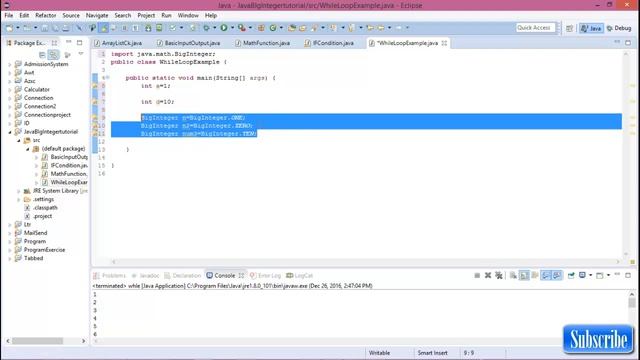The image size is (640, 360).
Task: Close the WhileLoopExample.java editor tab
Action: point(444,43)
